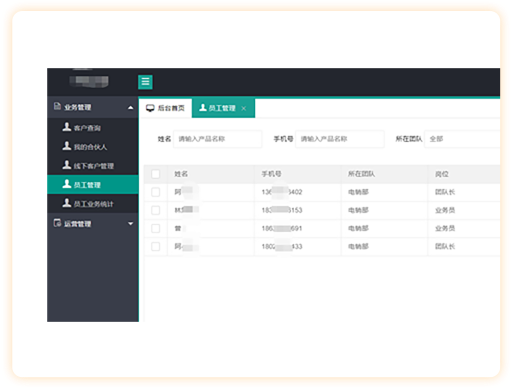
Task: Check the row with phone ending 433
Action: pyautogui.click(x=156, y=247)
